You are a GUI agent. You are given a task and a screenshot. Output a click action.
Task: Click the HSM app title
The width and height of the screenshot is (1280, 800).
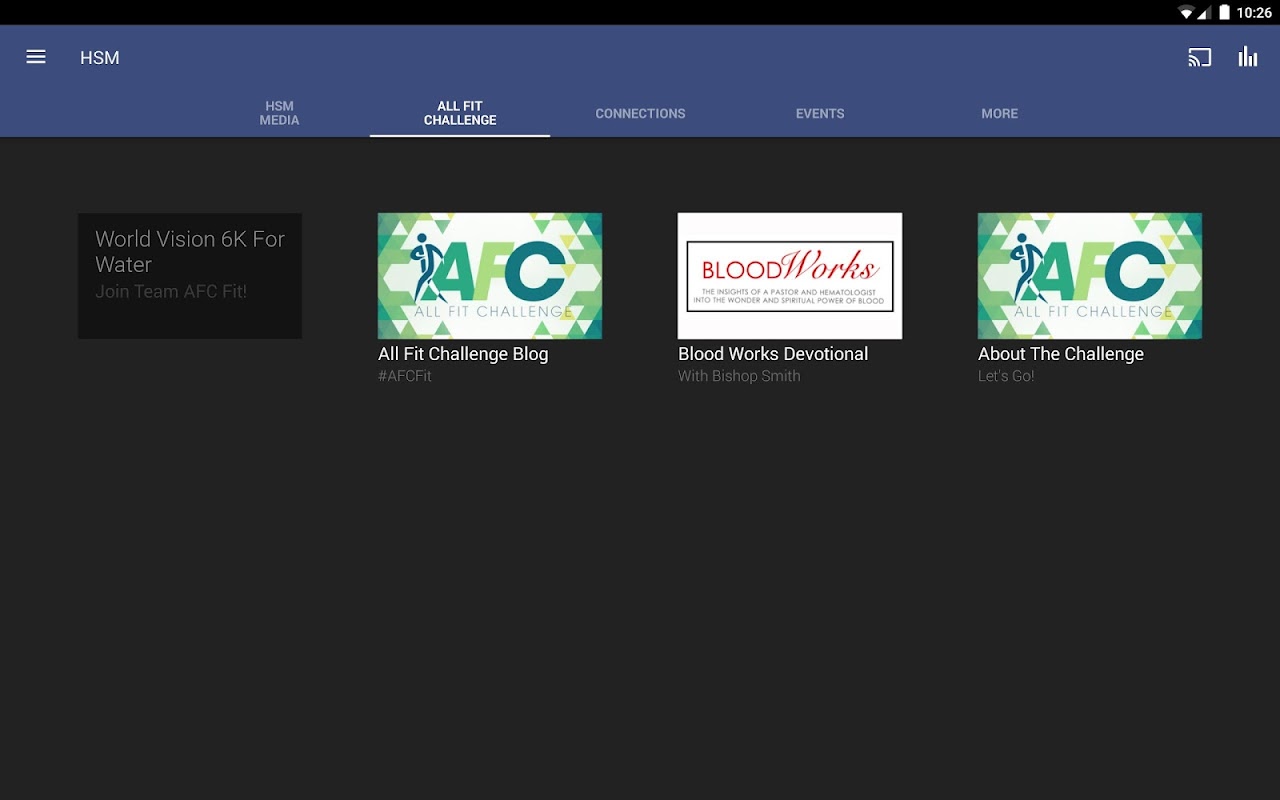coord(100,58)
